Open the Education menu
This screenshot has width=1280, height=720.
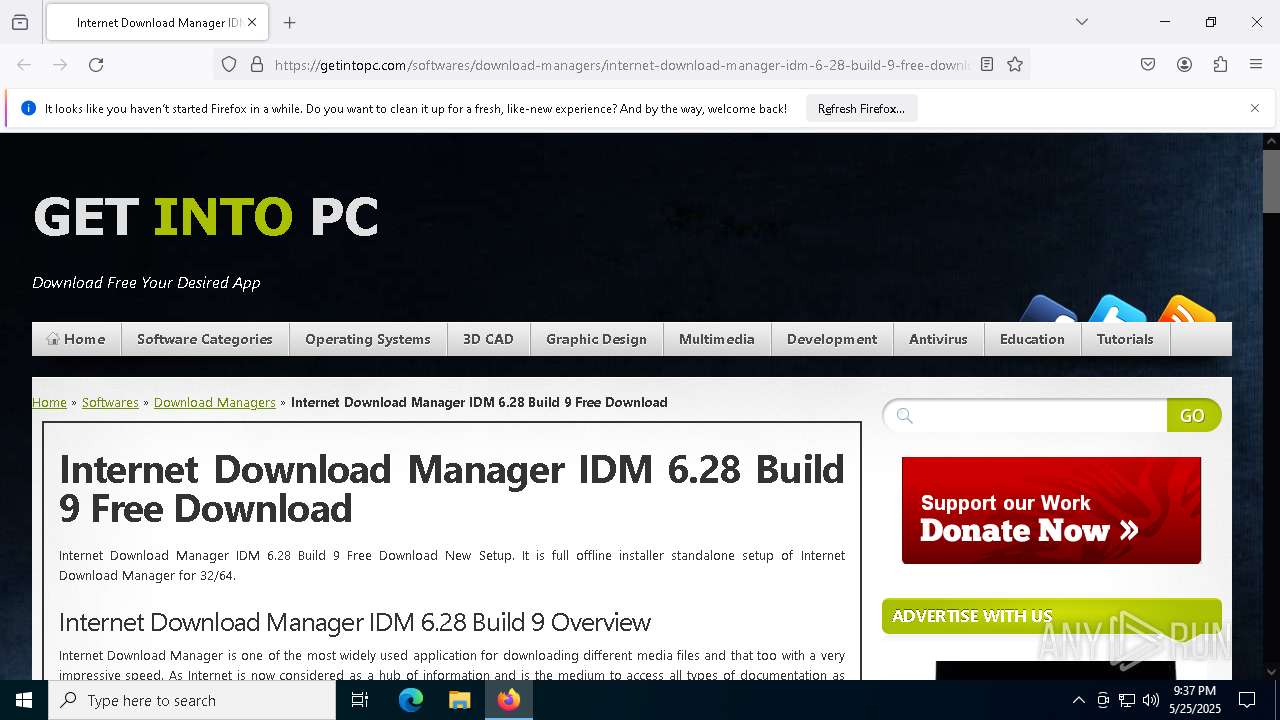pyautogui.click(x=1032, y=339)
